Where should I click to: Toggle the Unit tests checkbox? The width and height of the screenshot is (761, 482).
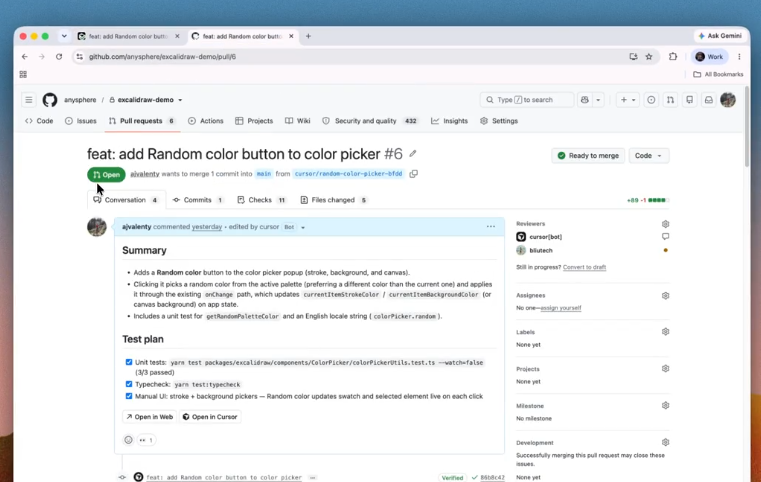click(129, 362)
